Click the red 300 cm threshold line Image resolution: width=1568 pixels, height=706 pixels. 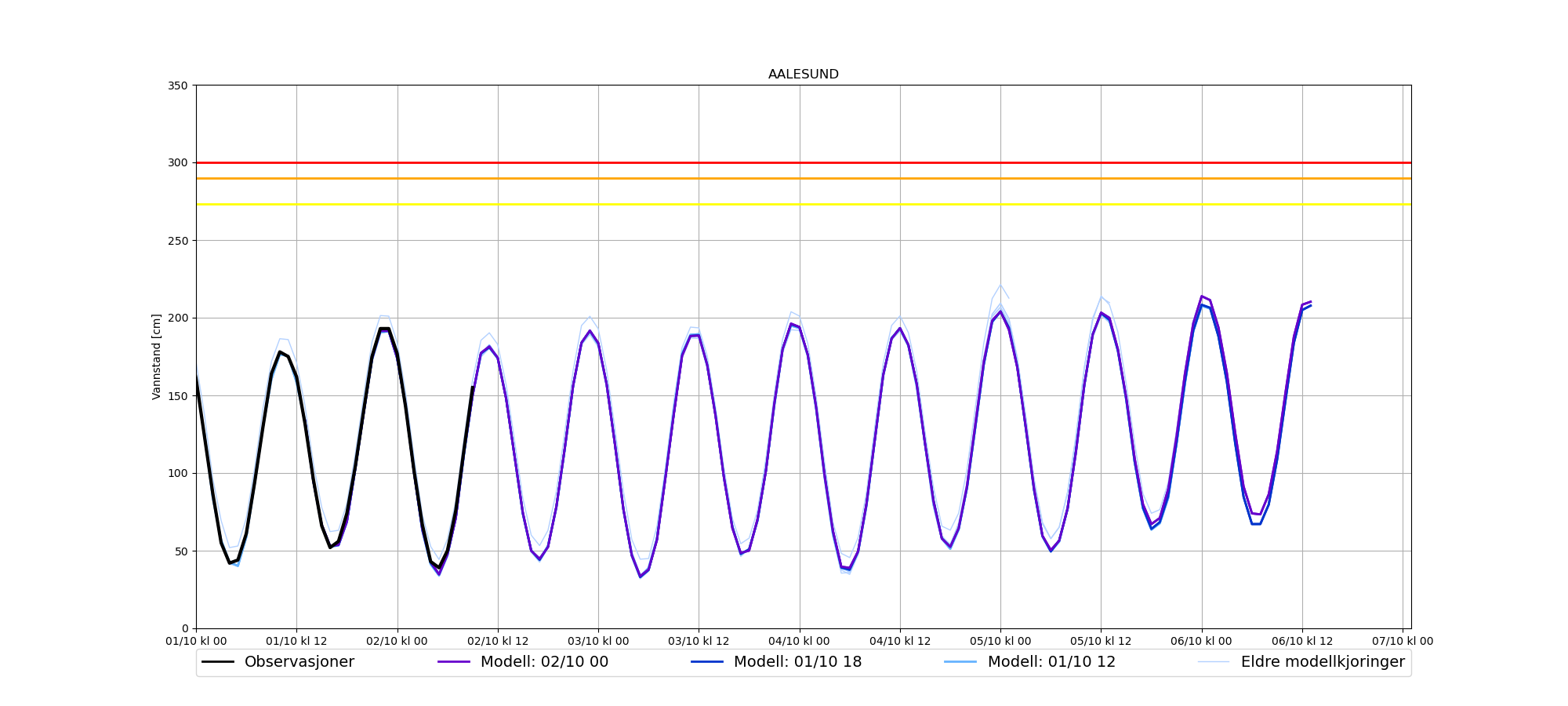coord(804,163)
